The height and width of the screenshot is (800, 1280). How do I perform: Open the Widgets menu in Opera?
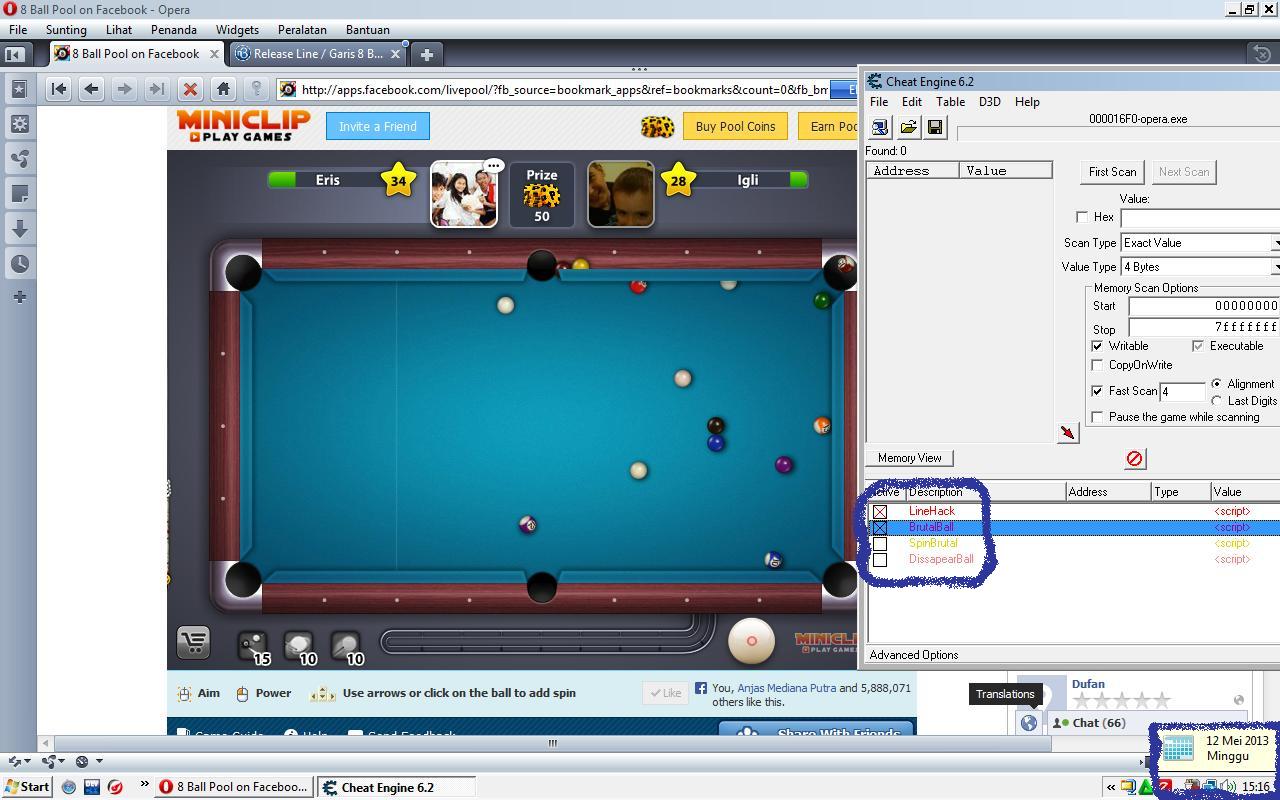(237, 30)
